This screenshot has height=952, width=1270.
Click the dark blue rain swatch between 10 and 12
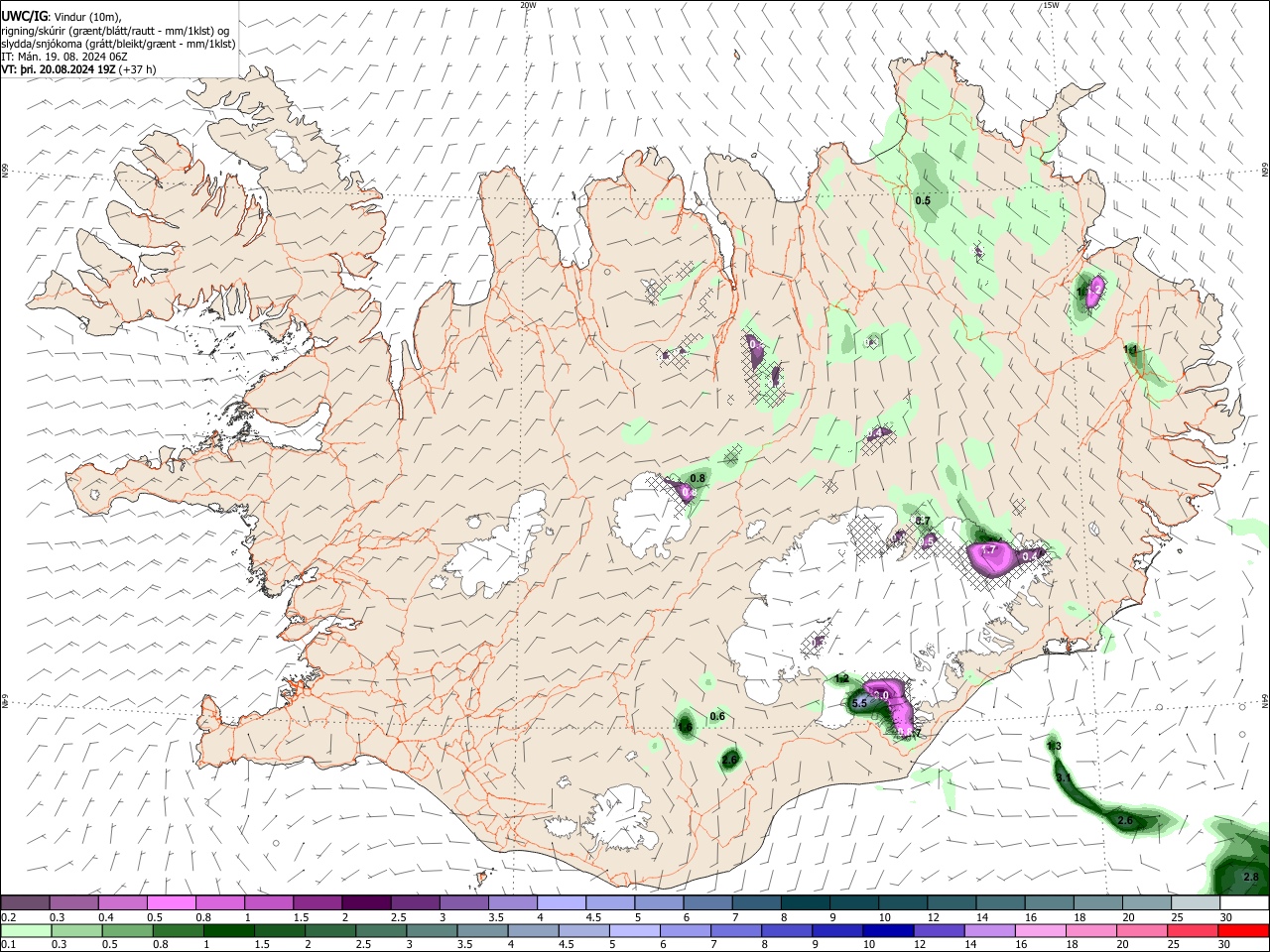tap(886, 931)
